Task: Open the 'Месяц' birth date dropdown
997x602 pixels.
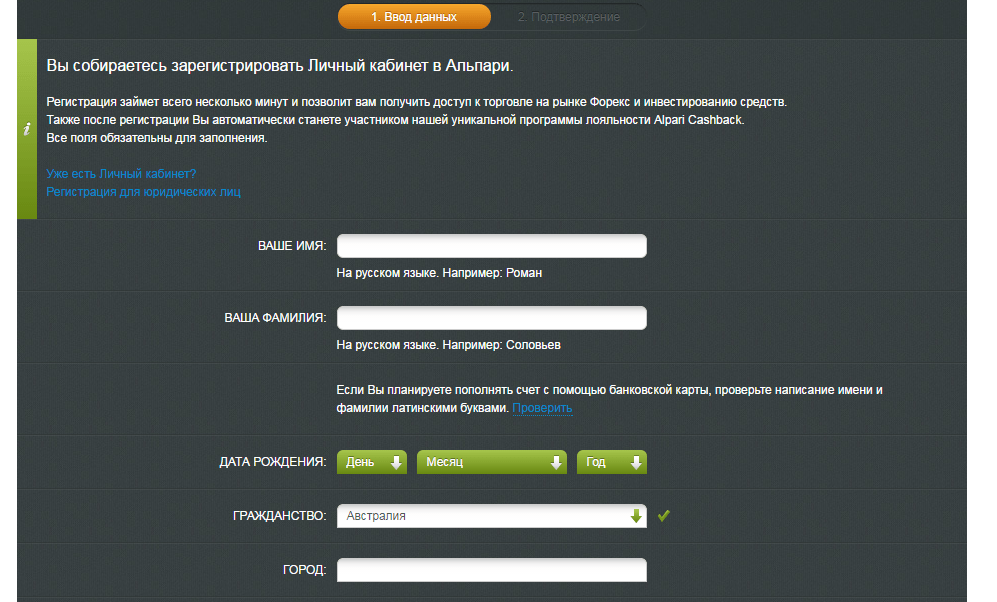Action: 492,462
